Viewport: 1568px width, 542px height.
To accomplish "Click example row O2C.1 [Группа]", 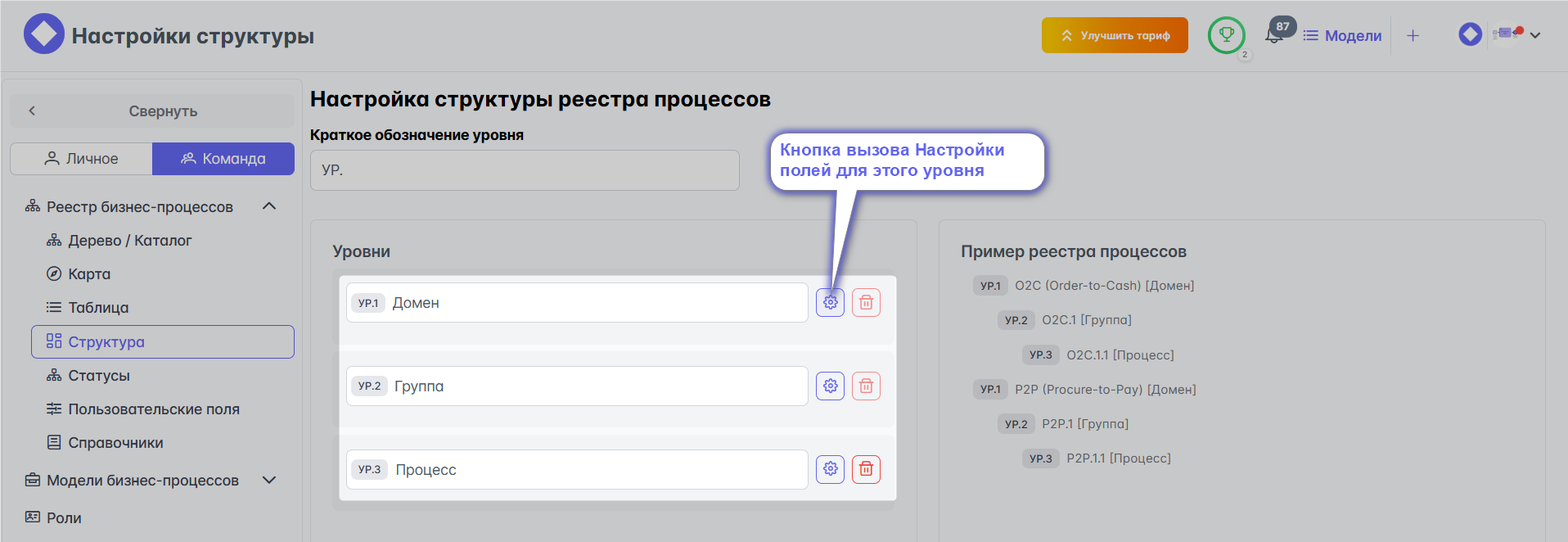I will [1065, 320].
